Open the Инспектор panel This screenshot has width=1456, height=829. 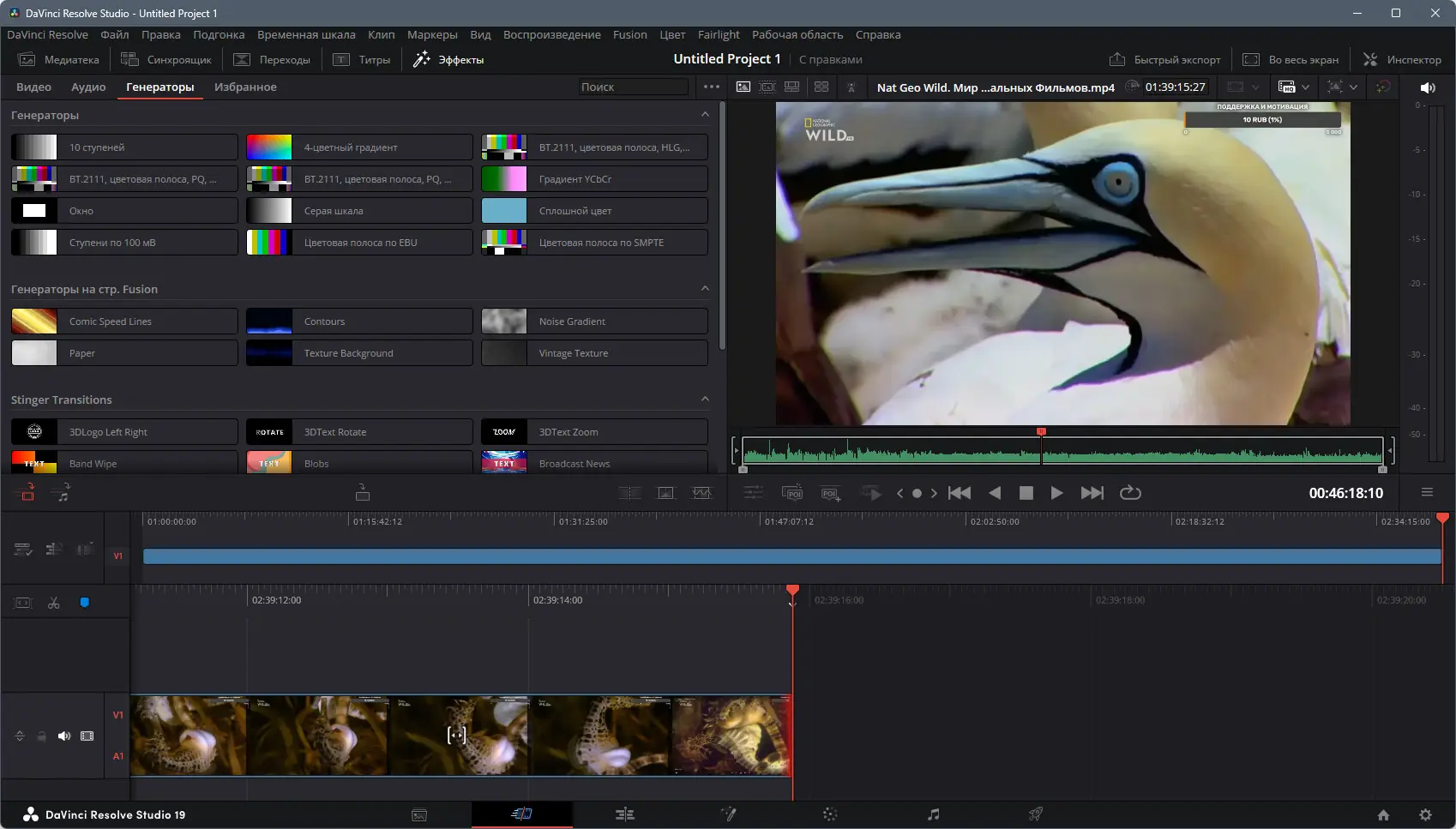(x=1402, y=60)
